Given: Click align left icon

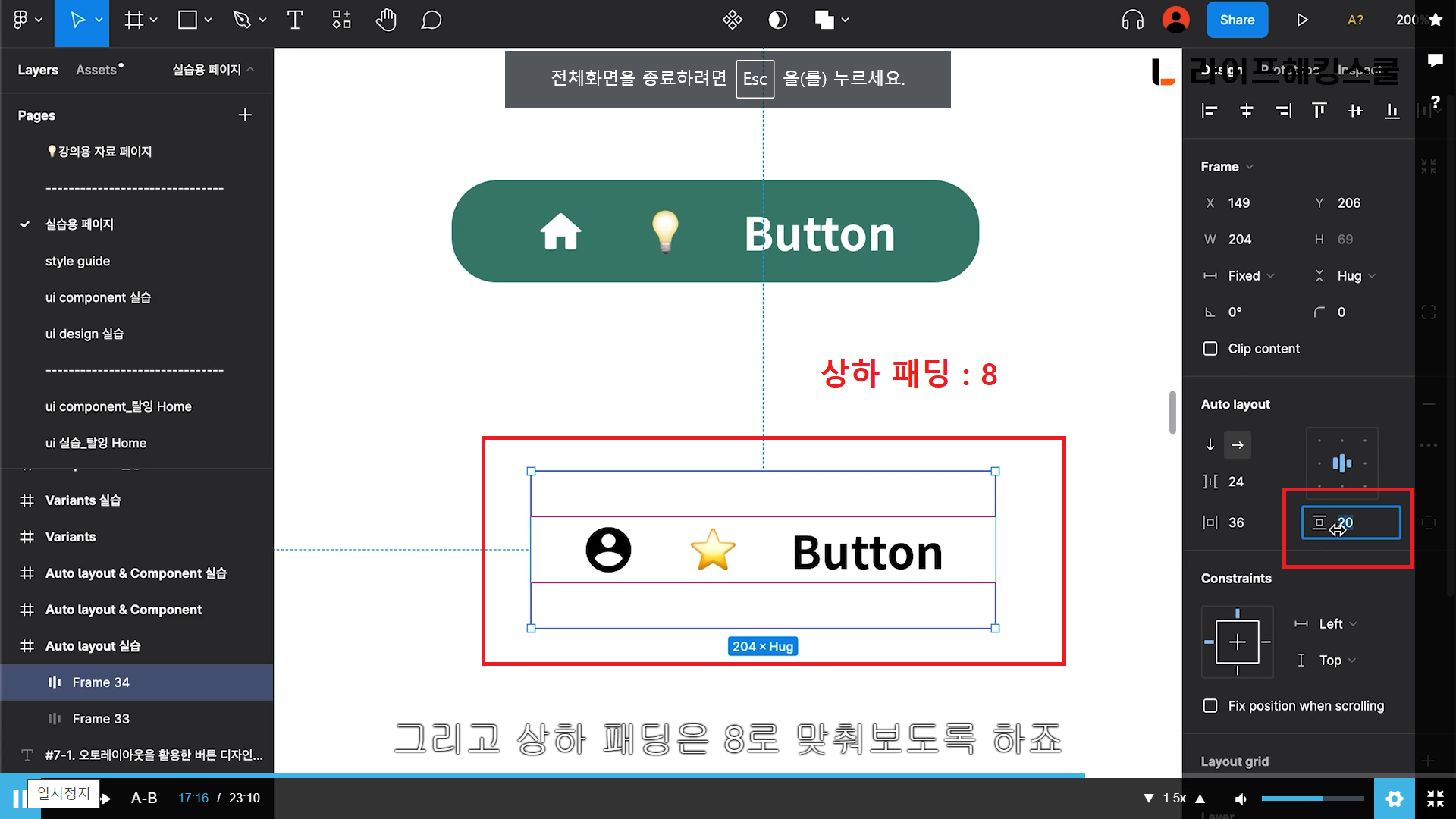Looking at the screenshot, I should [x=1210, y=111].
